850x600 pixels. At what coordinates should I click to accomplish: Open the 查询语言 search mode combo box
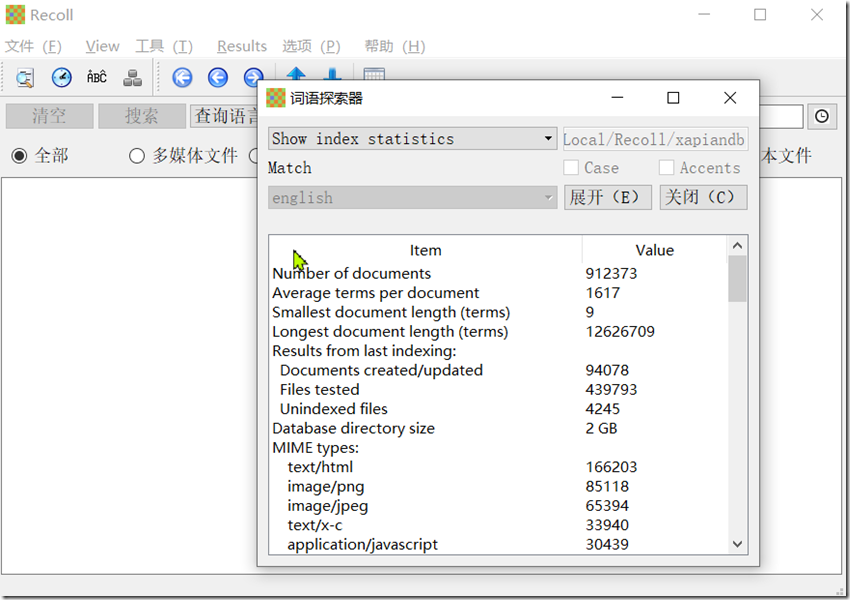(224, 116)
